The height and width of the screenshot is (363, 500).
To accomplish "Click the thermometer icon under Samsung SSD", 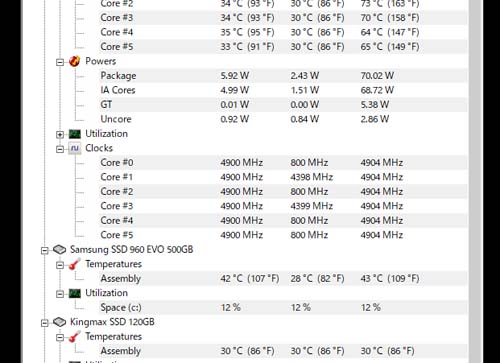I will [x=75, y=264].
